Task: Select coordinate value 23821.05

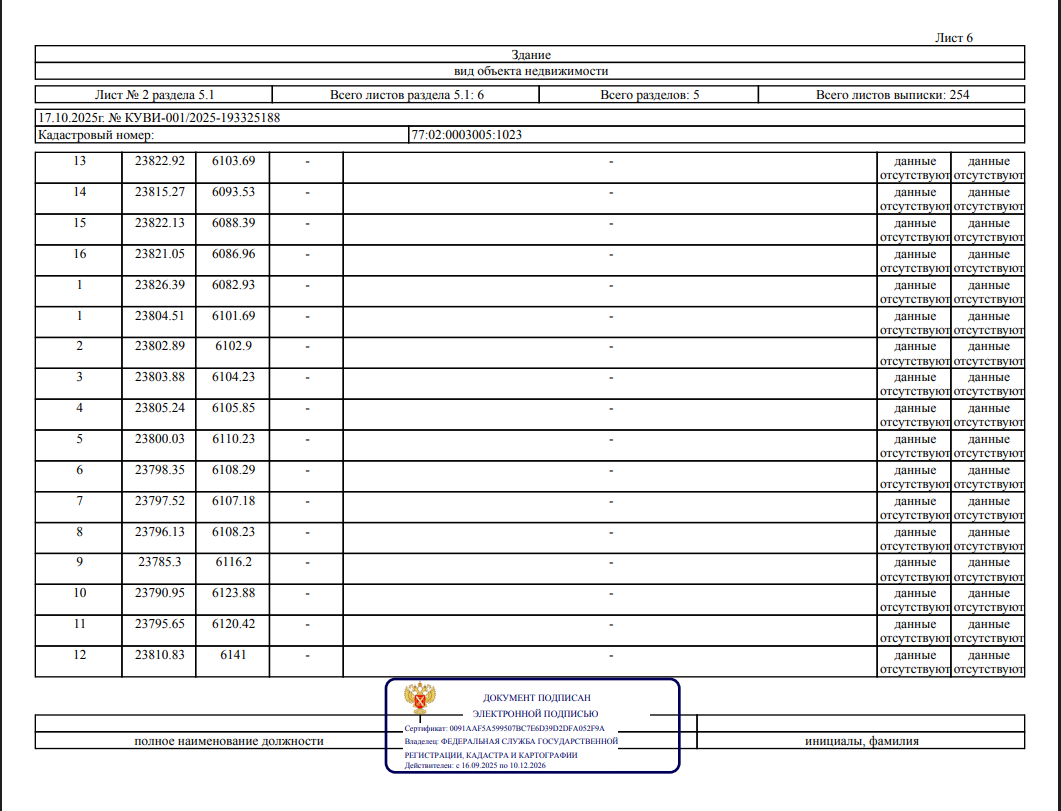Action: coord(160,254)
